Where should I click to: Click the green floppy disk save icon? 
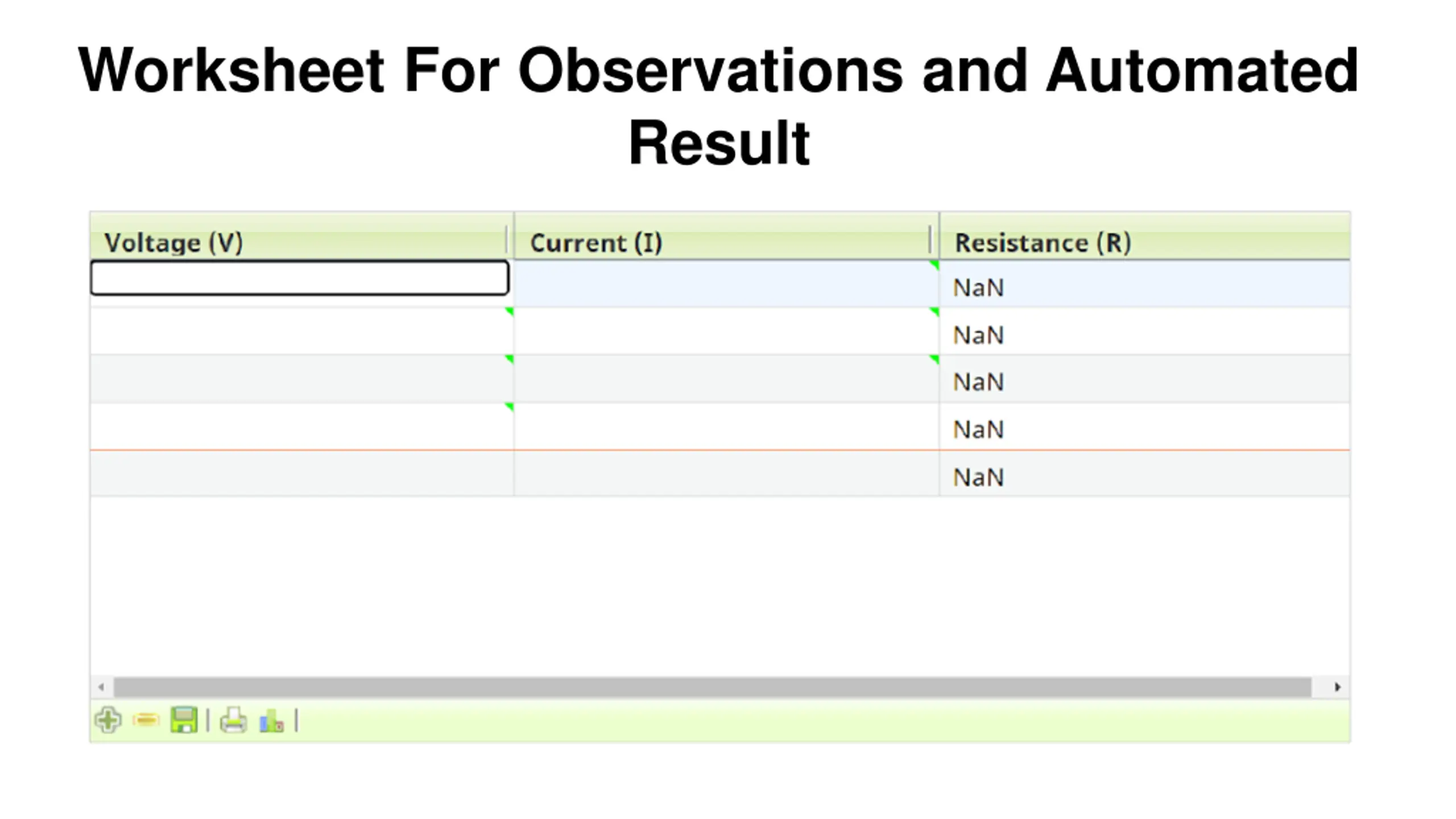click(184, 720)
